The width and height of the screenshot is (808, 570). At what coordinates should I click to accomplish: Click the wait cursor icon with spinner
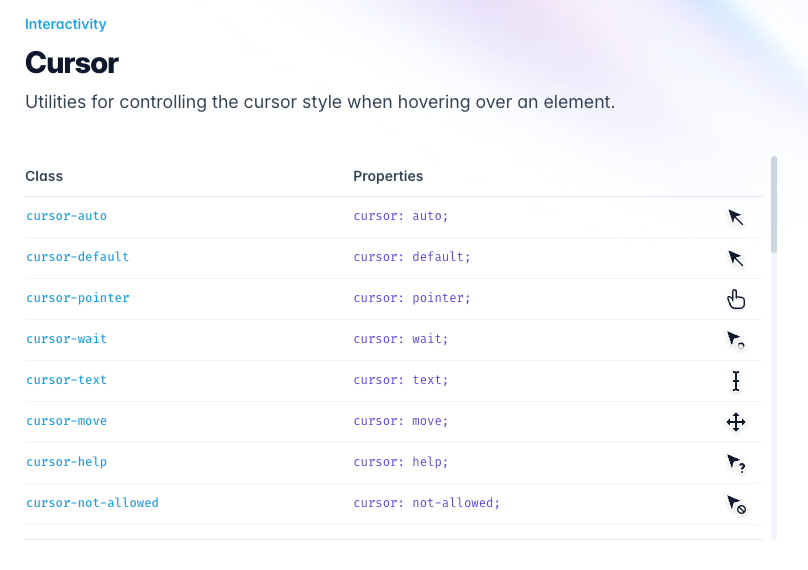tap(736, 340)
